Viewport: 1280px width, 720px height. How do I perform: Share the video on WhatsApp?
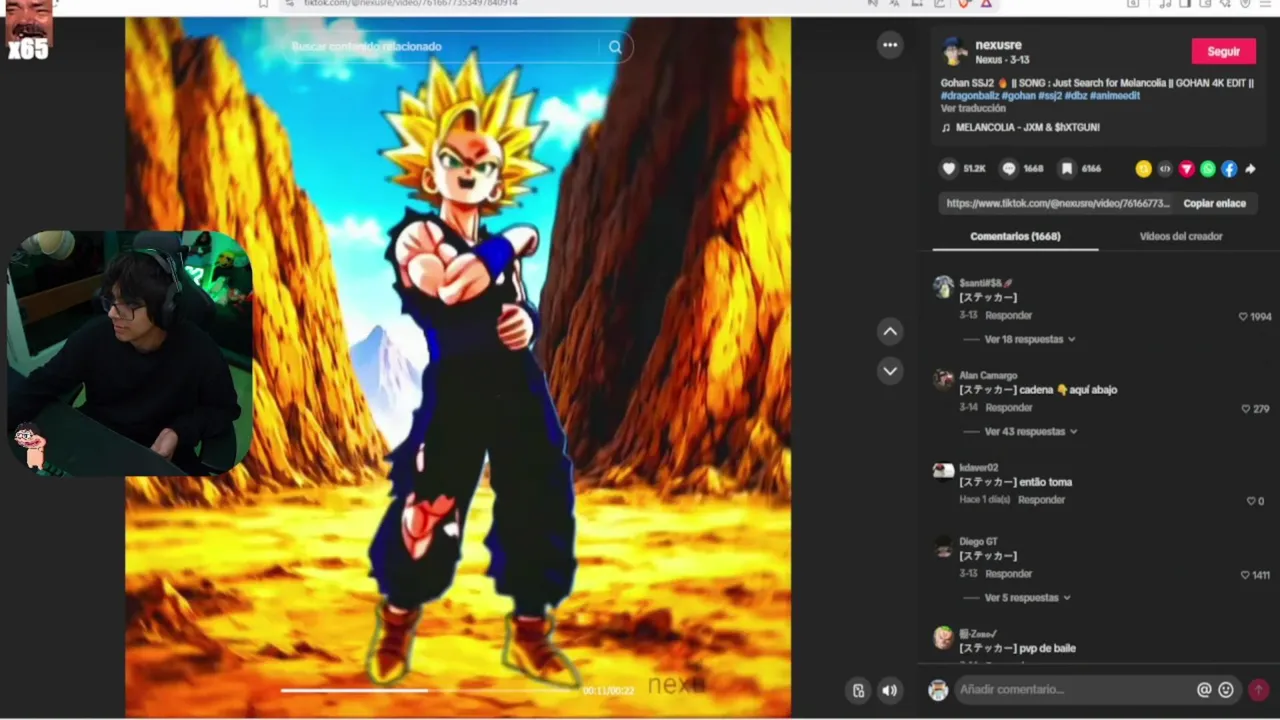point(1208,169)
